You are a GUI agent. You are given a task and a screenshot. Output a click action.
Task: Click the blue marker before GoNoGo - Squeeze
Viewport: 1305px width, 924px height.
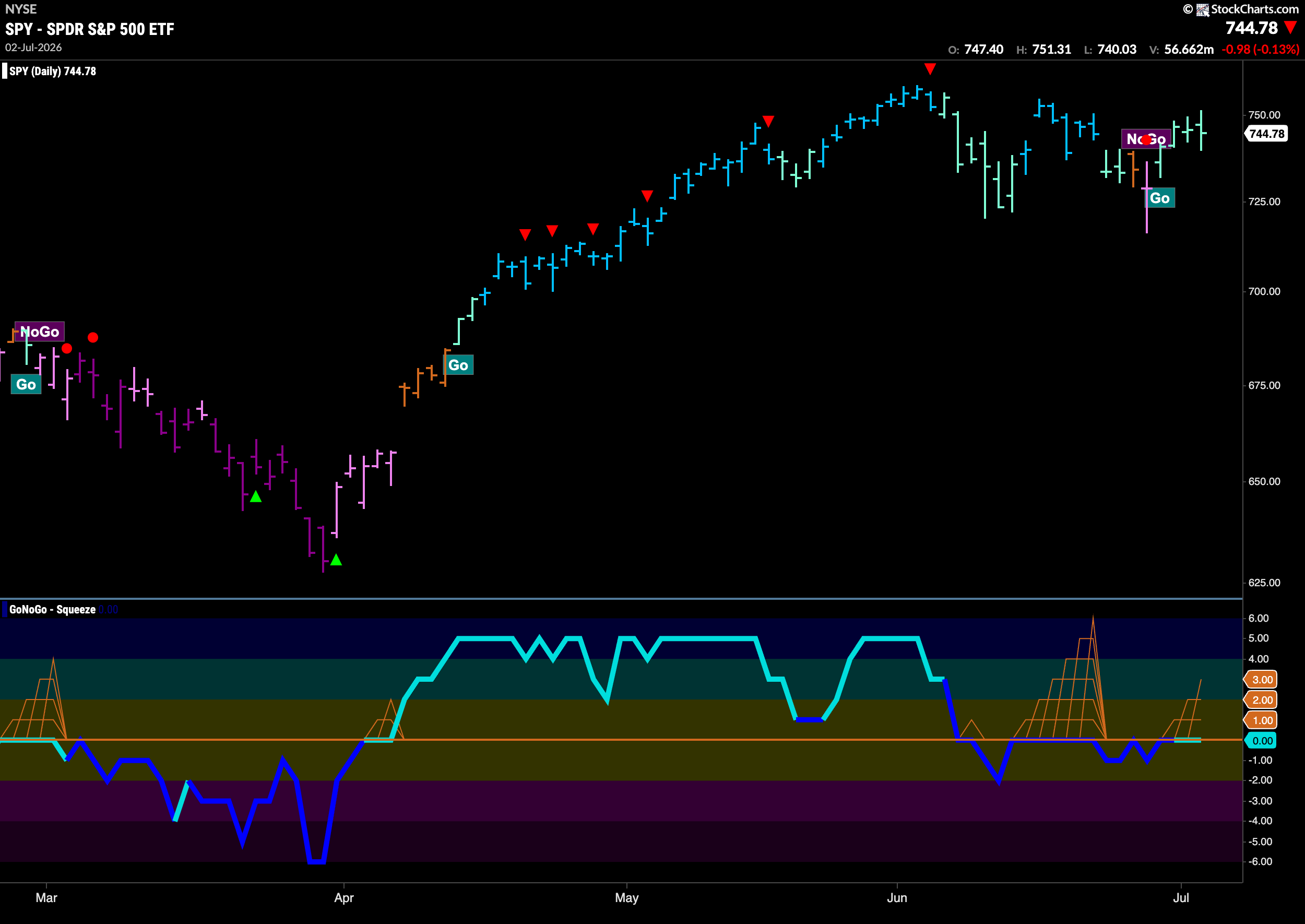coord(5,609)
